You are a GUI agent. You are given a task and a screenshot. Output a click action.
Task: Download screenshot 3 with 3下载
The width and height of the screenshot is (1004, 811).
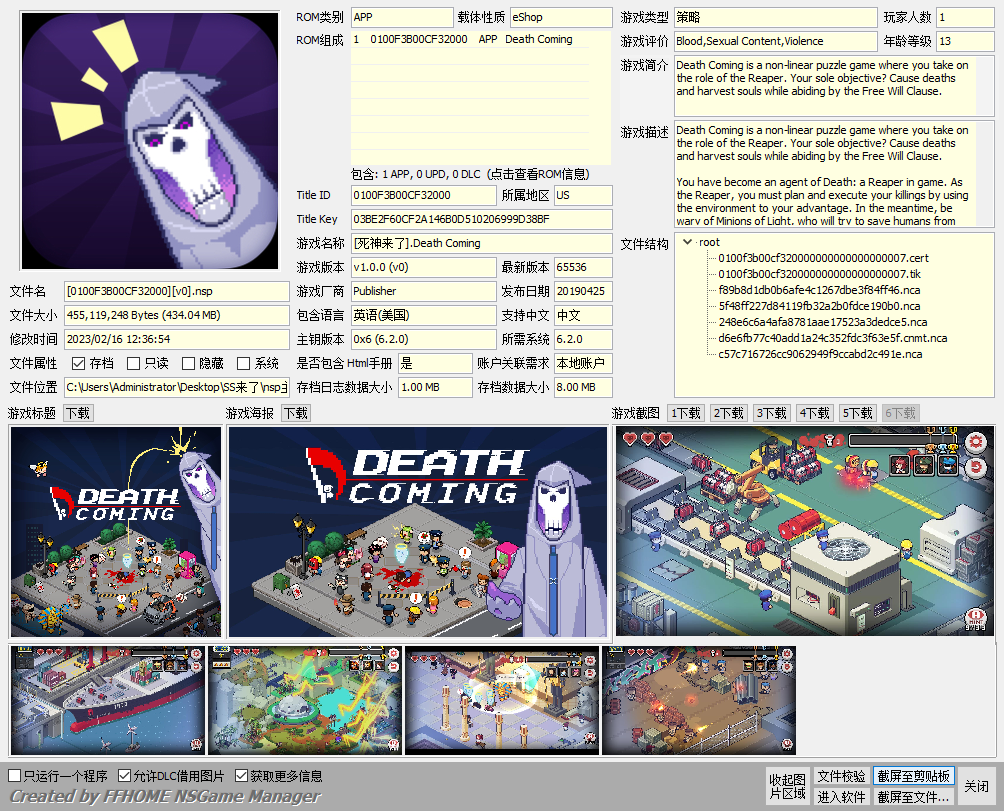tap(772, 414)
